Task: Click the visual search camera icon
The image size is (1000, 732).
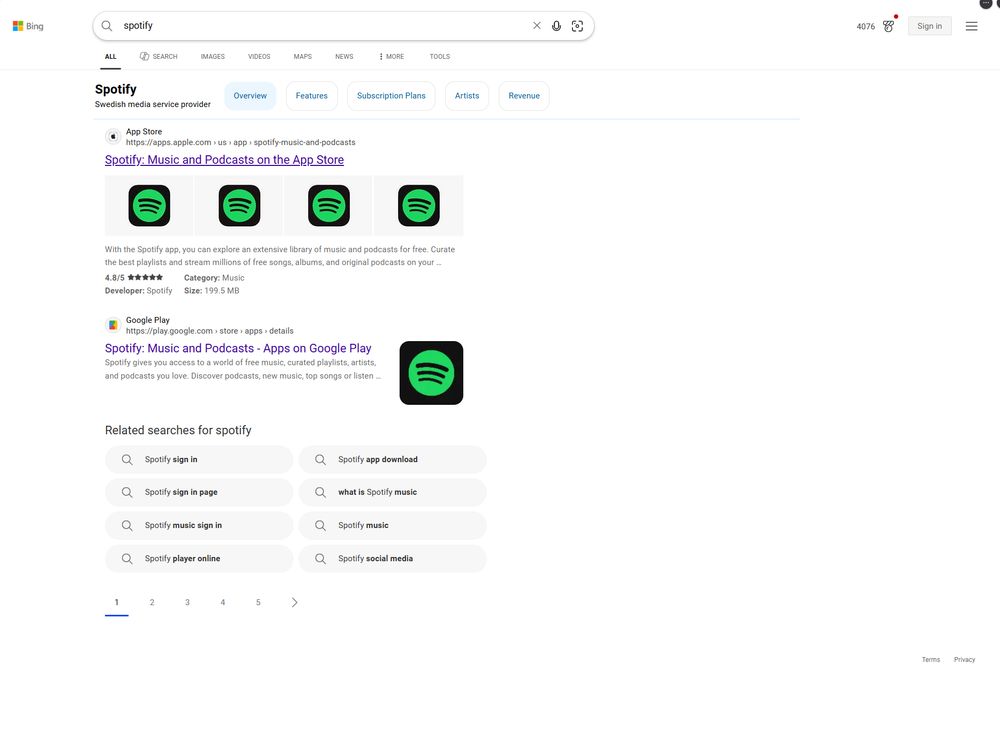Action: tap(578, 25)
